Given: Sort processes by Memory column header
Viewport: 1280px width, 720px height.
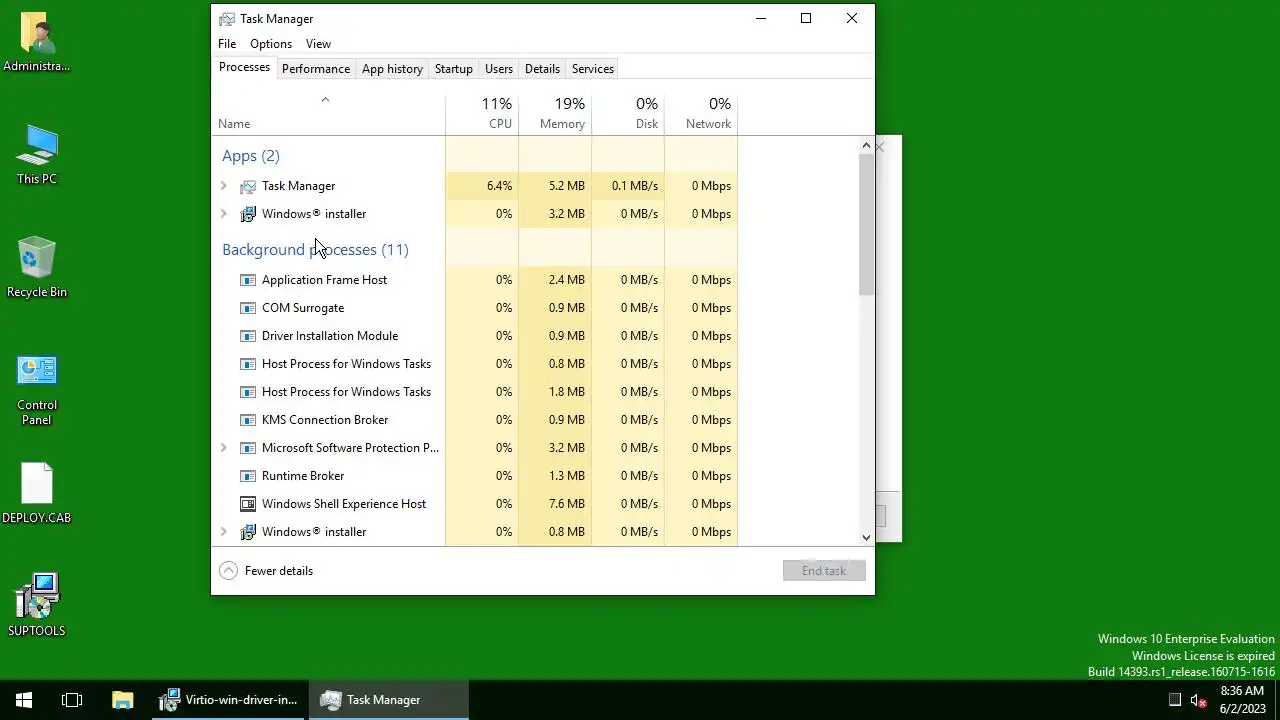Looking at the screenshot, I should (x=555, y=114).
